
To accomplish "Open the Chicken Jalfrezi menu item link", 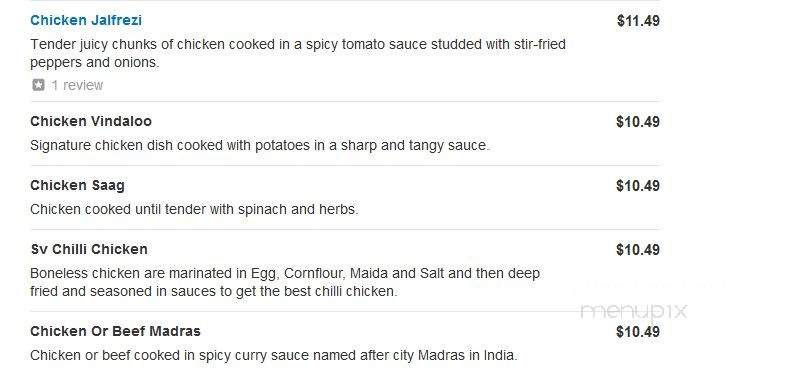I will (86, 20).
